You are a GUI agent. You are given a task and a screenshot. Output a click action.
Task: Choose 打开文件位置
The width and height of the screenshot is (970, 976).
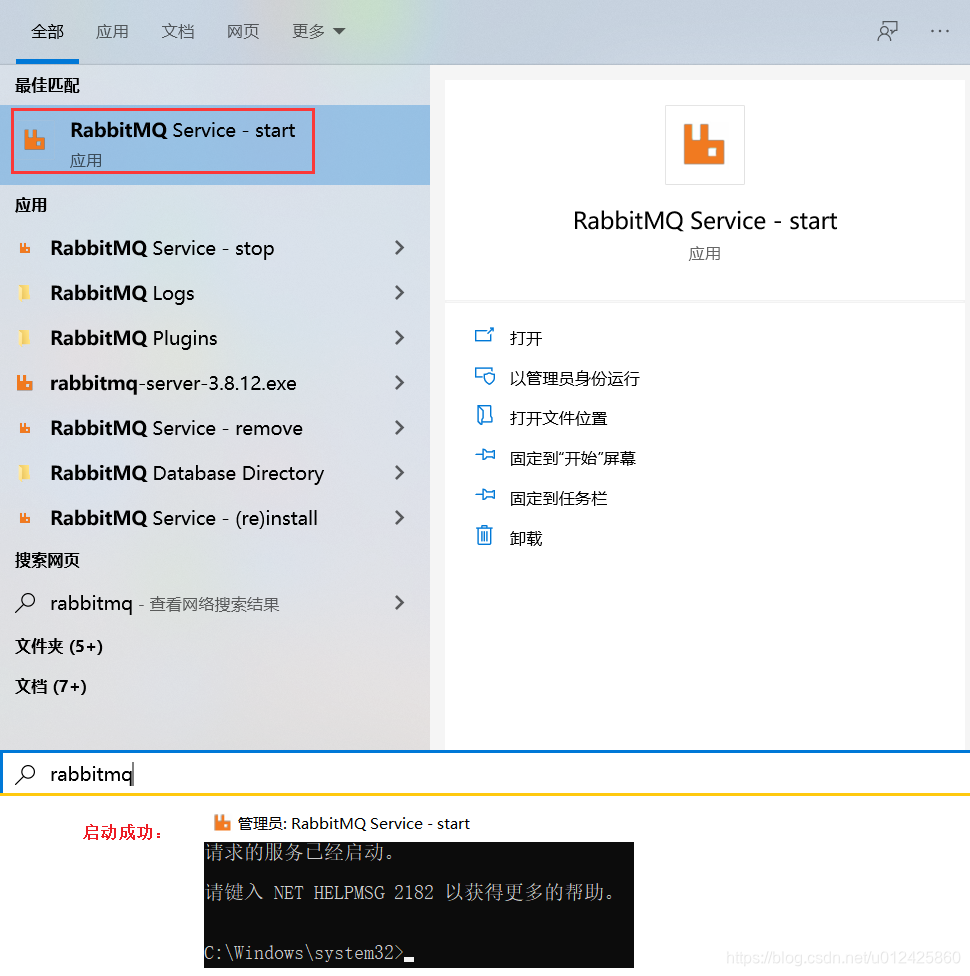(558, 418)
